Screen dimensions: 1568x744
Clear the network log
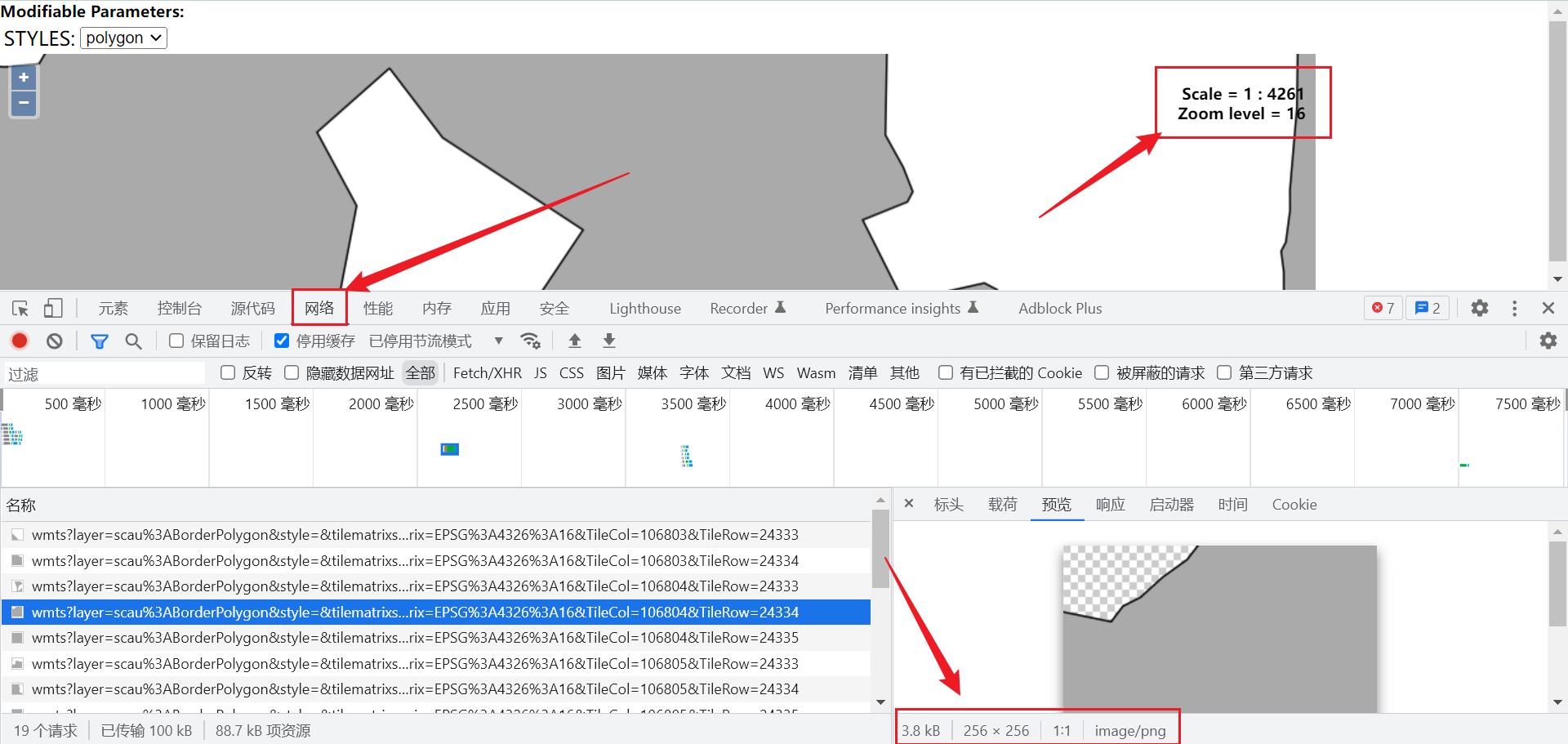point(55,341)
